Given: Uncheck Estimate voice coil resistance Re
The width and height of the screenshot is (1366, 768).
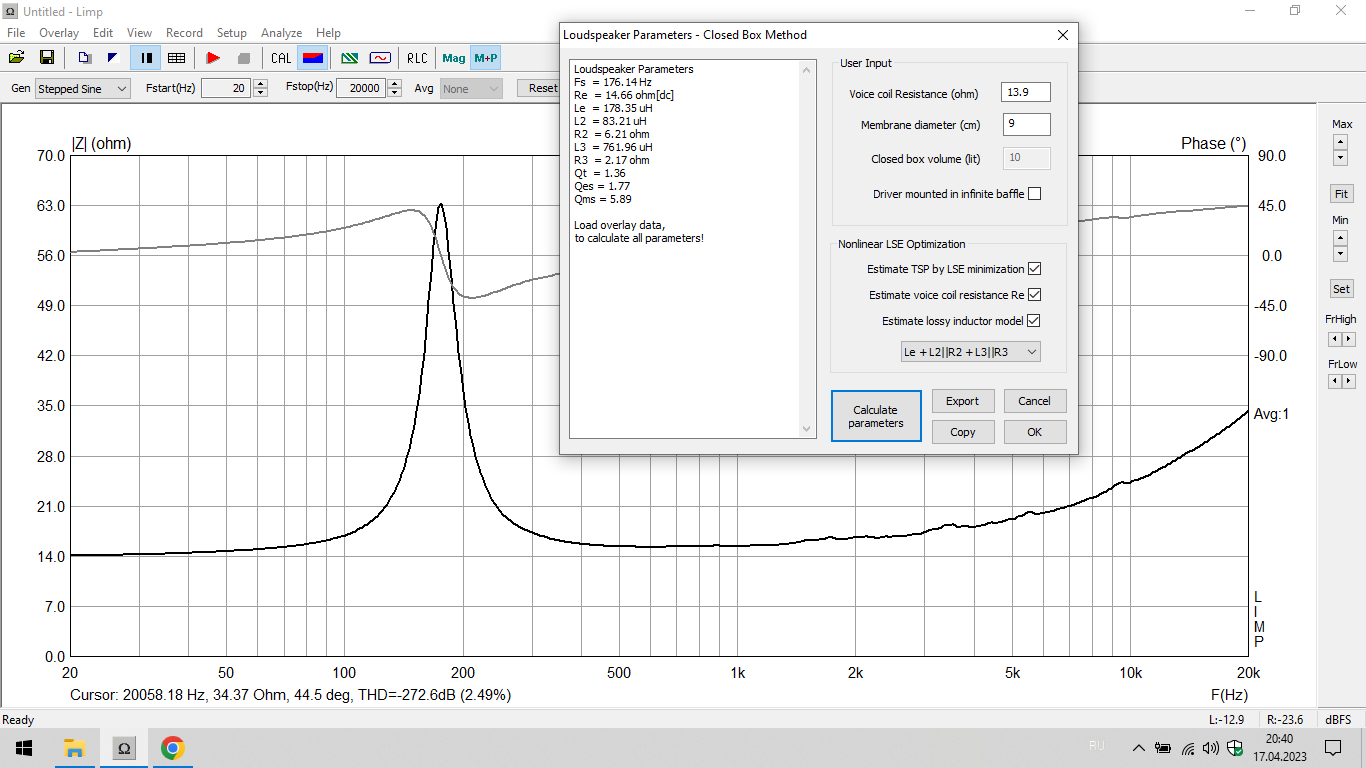Looking at the screenshot, I should click(1034, 295).
